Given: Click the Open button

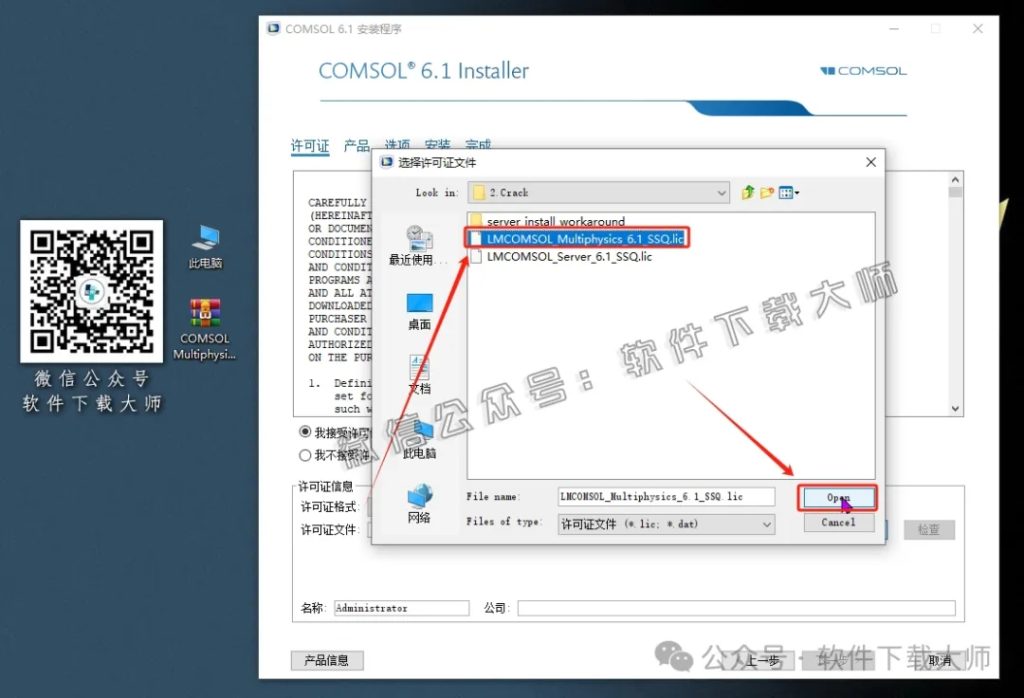Looking at the screenshot, I should (x=838, y=496).
